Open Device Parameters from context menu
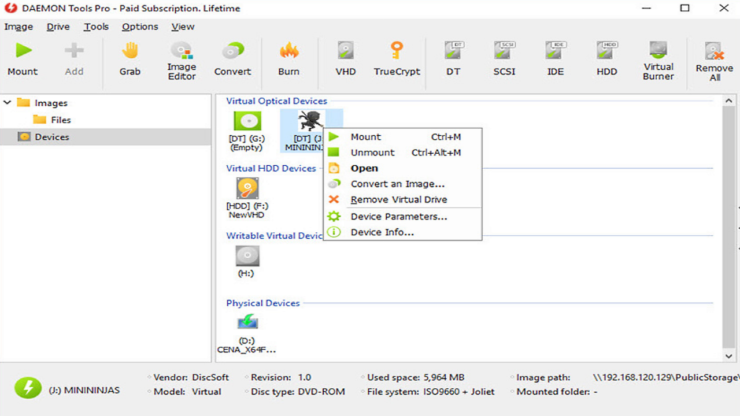 pos(403,216)
